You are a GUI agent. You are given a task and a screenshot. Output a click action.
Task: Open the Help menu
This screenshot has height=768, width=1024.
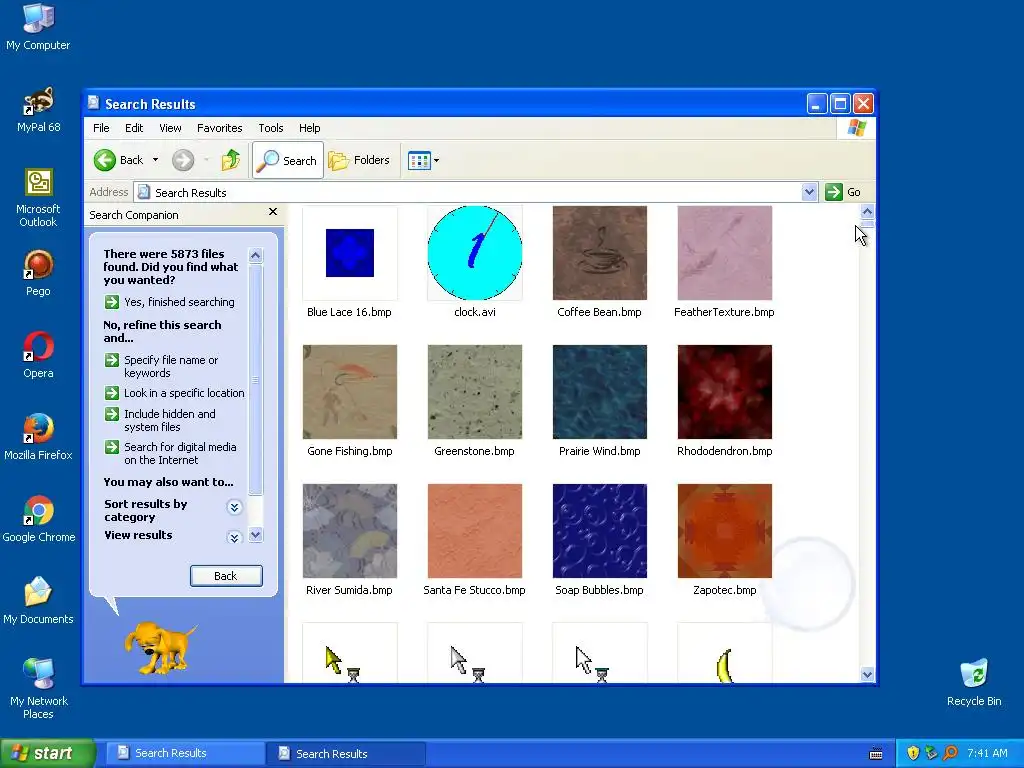pyautogui.click(x=310, y=128)
